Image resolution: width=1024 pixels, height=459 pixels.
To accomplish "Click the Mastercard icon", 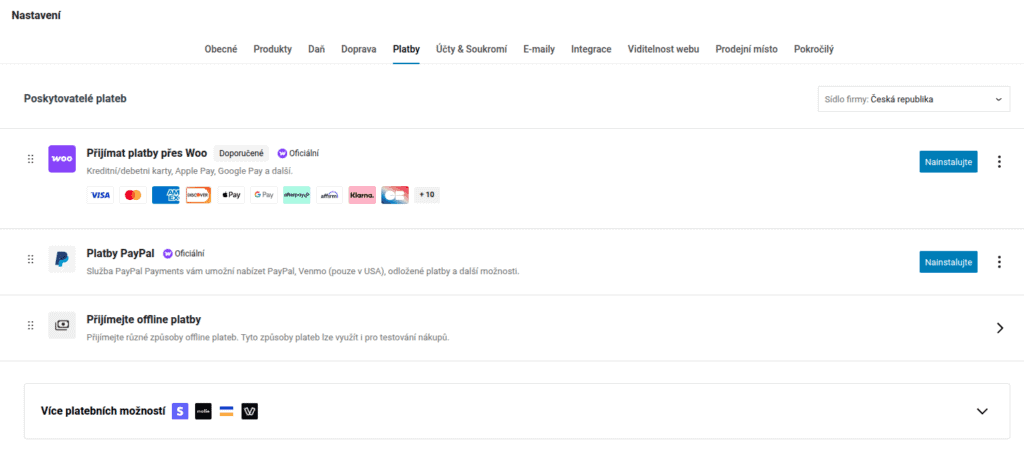I will [x=133, y=195].
